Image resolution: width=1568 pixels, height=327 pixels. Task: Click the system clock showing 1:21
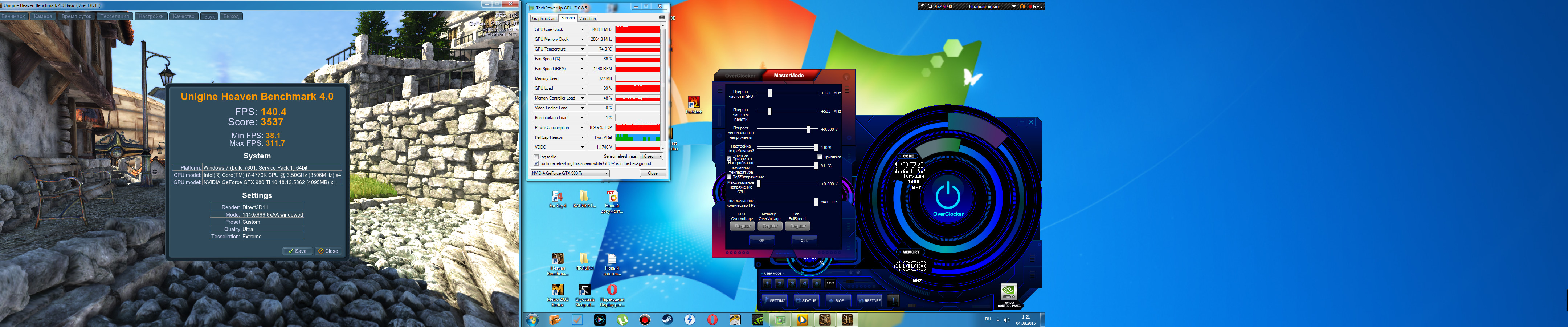(x=1026, y=317)
